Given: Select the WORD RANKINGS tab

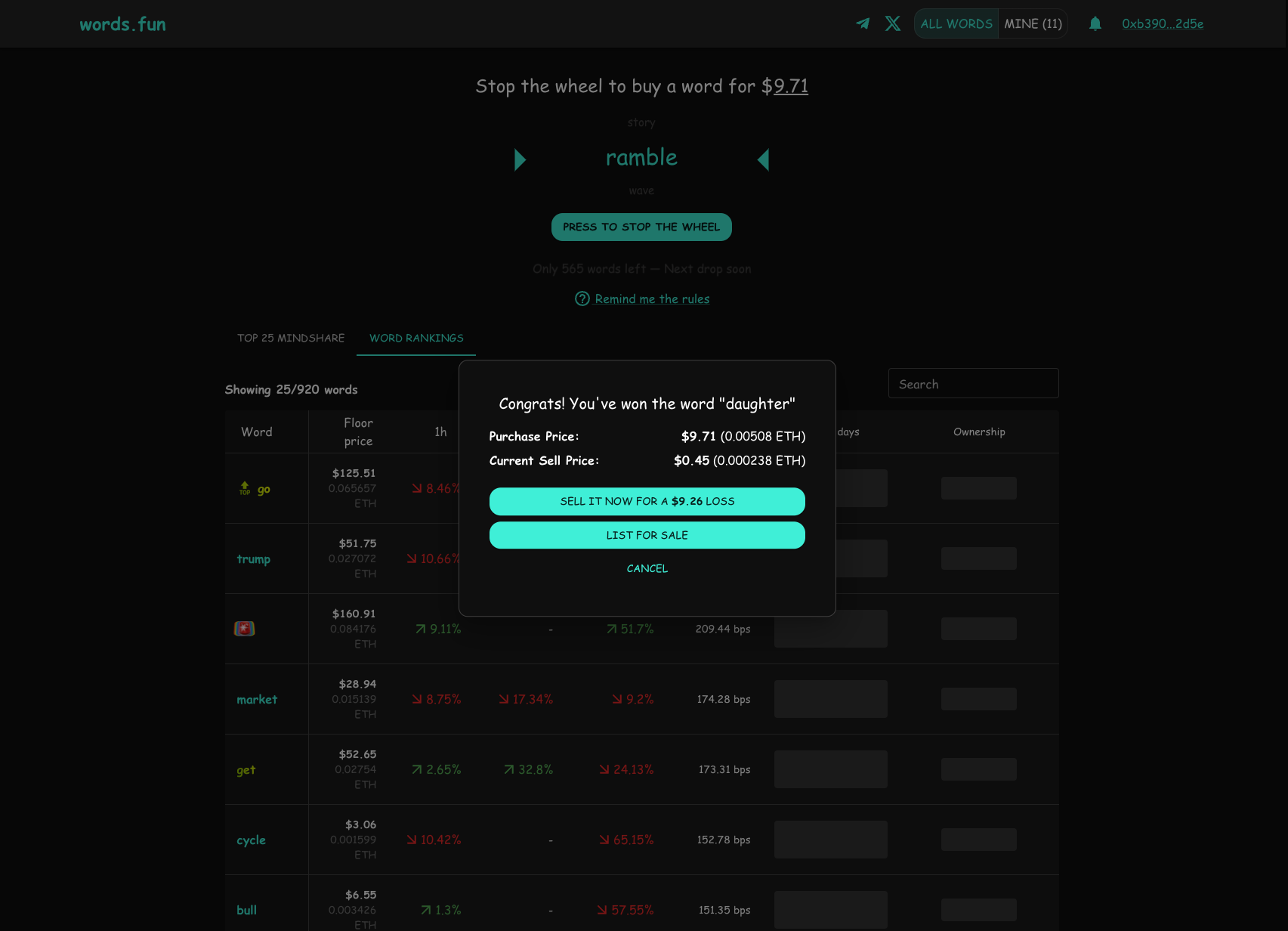Looking at the screenshot, I should coord(416,338).
